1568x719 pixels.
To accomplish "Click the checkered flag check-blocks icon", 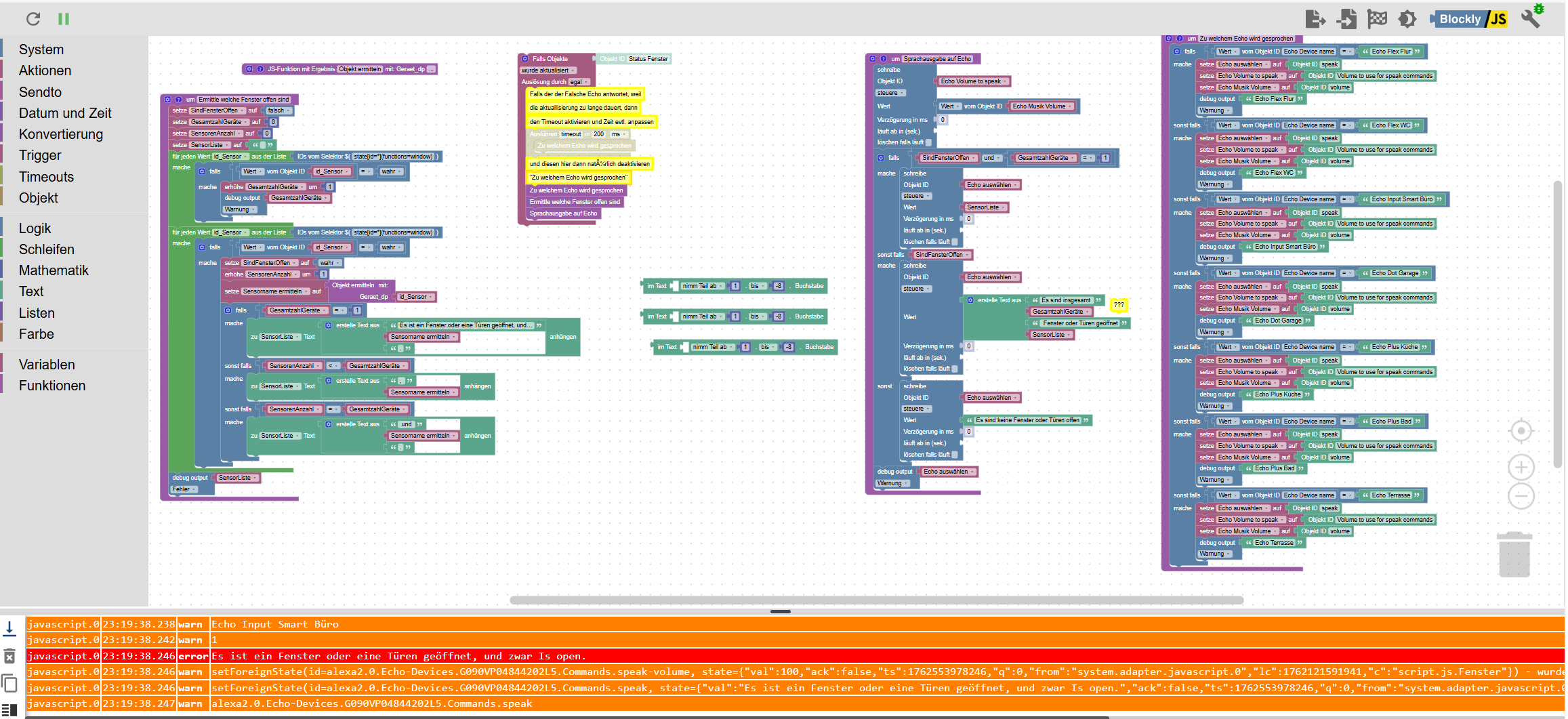I will pos(1377,19).
